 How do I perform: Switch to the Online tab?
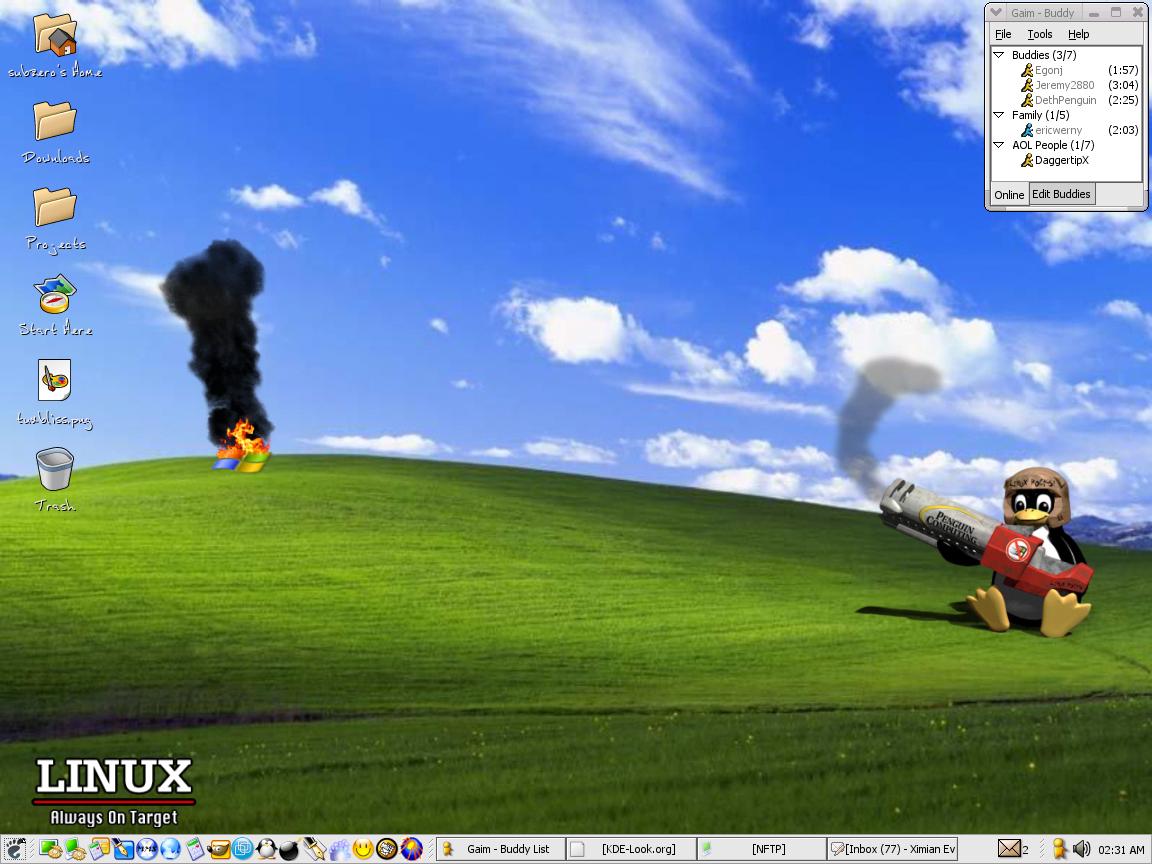pyautogui.click(x=1009, y=195)
